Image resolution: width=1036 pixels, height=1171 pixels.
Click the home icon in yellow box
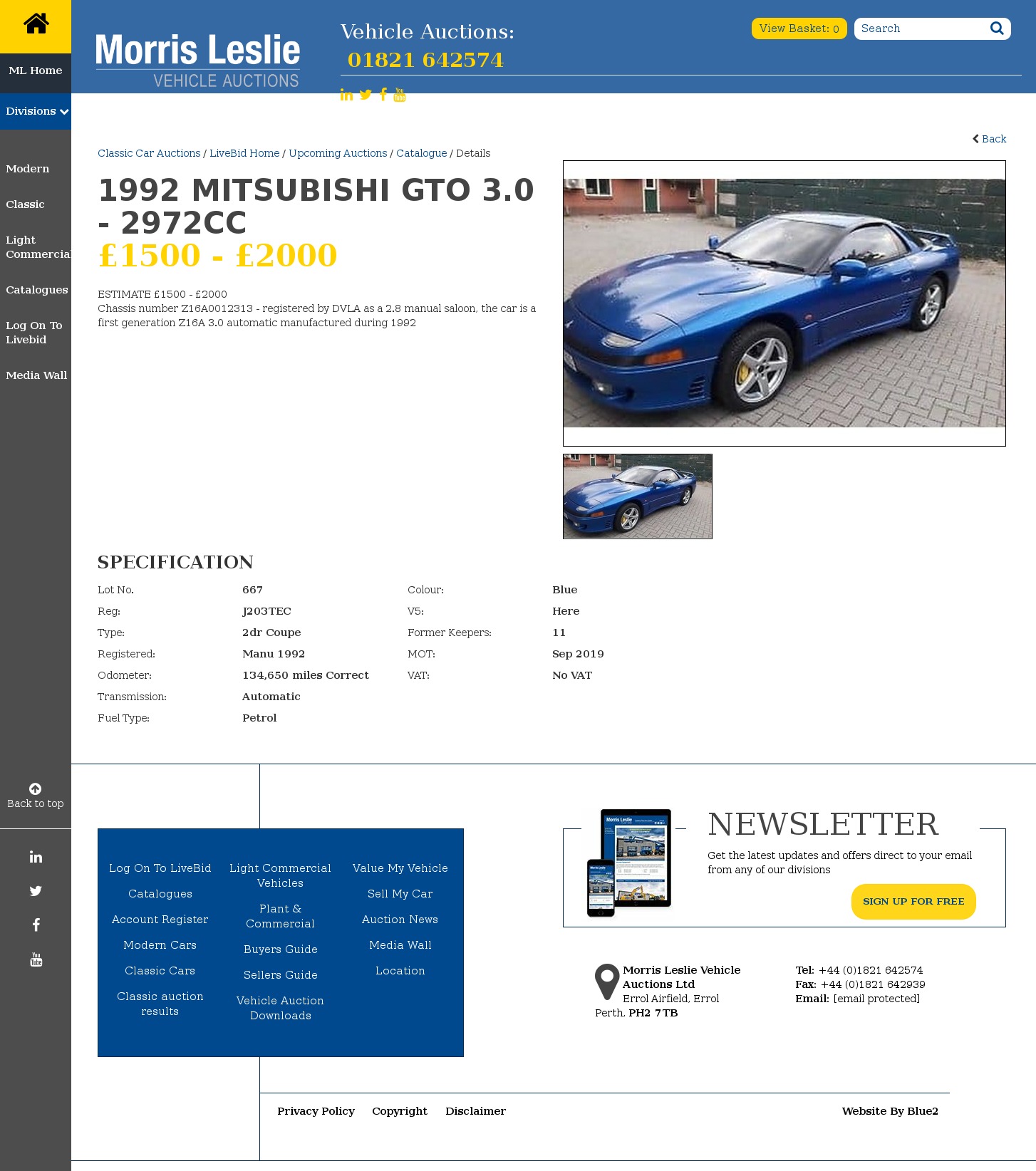[36, 24]
